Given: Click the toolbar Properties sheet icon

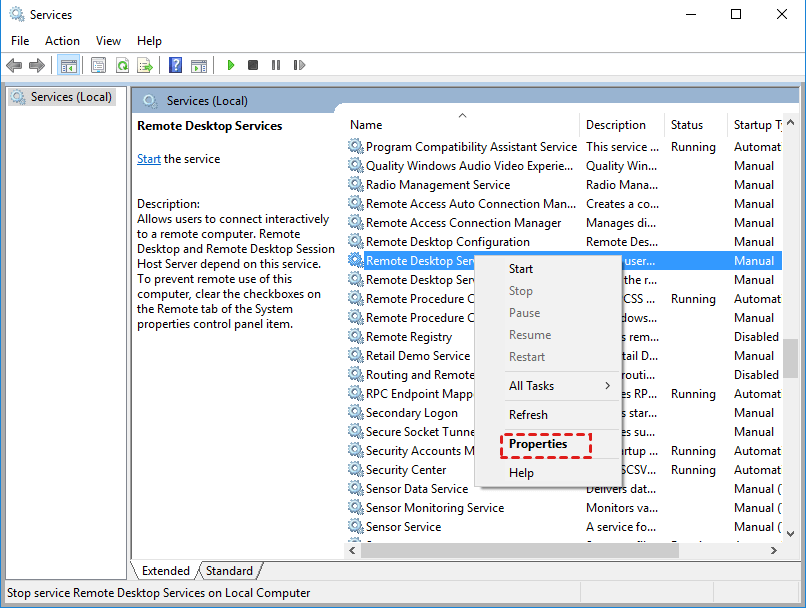Looking at the screenshot, I should point(98,65).
